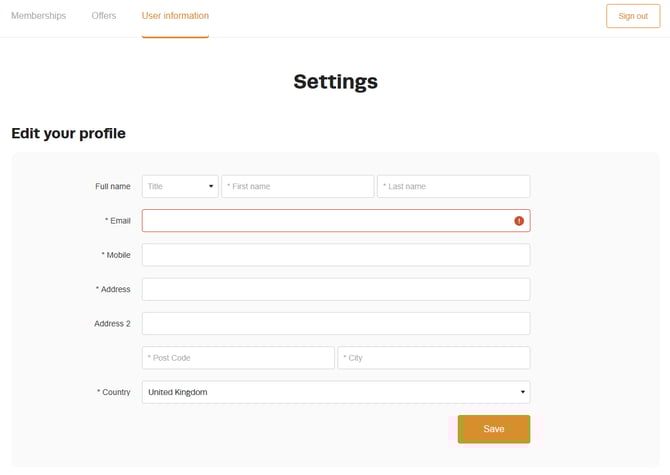
Task: Select the Email input field
Action: pyautogui.click(x=336, y=221)
